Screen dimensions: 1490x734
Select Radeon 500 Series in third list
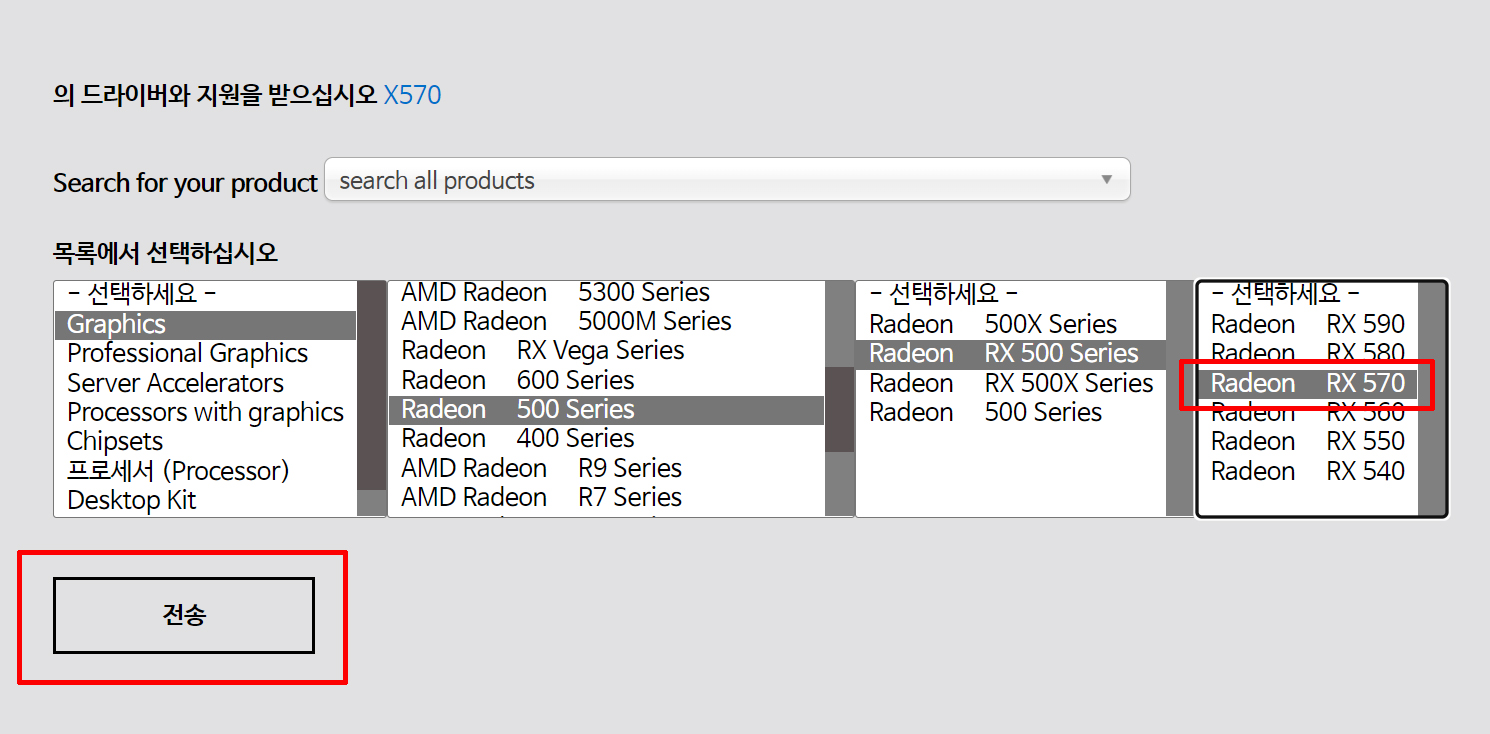[x=1011, y=412]
